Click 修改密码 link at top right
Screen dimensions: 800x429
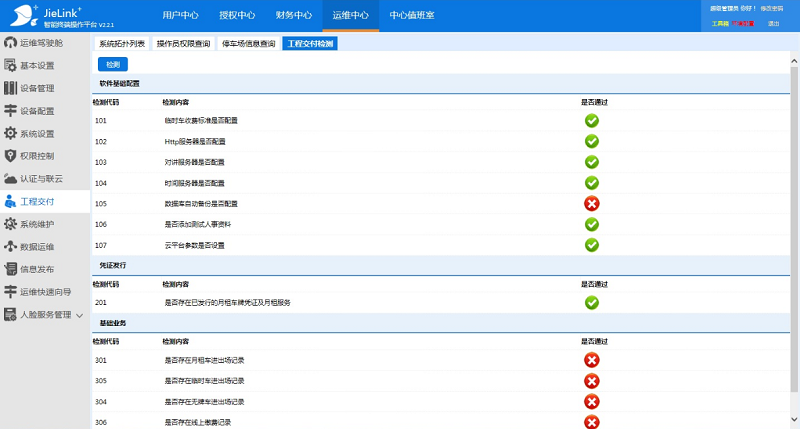click(772, 8)
